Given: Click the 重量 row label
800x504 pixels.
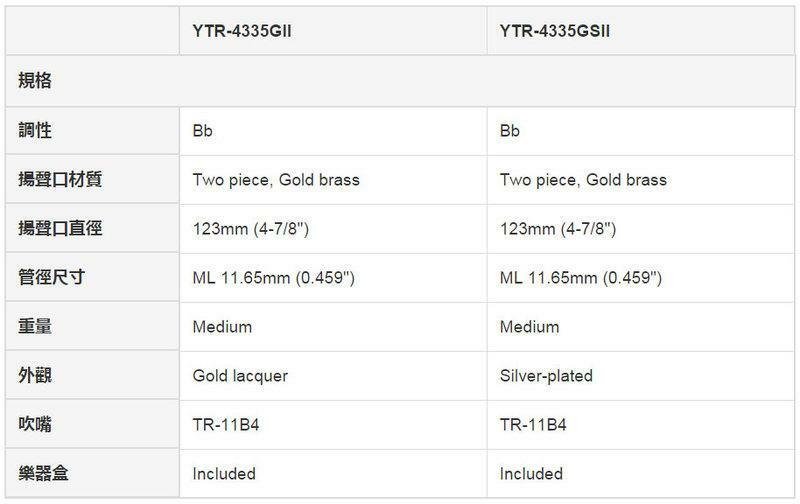Looking at the screenshot, I should (35, 327).
